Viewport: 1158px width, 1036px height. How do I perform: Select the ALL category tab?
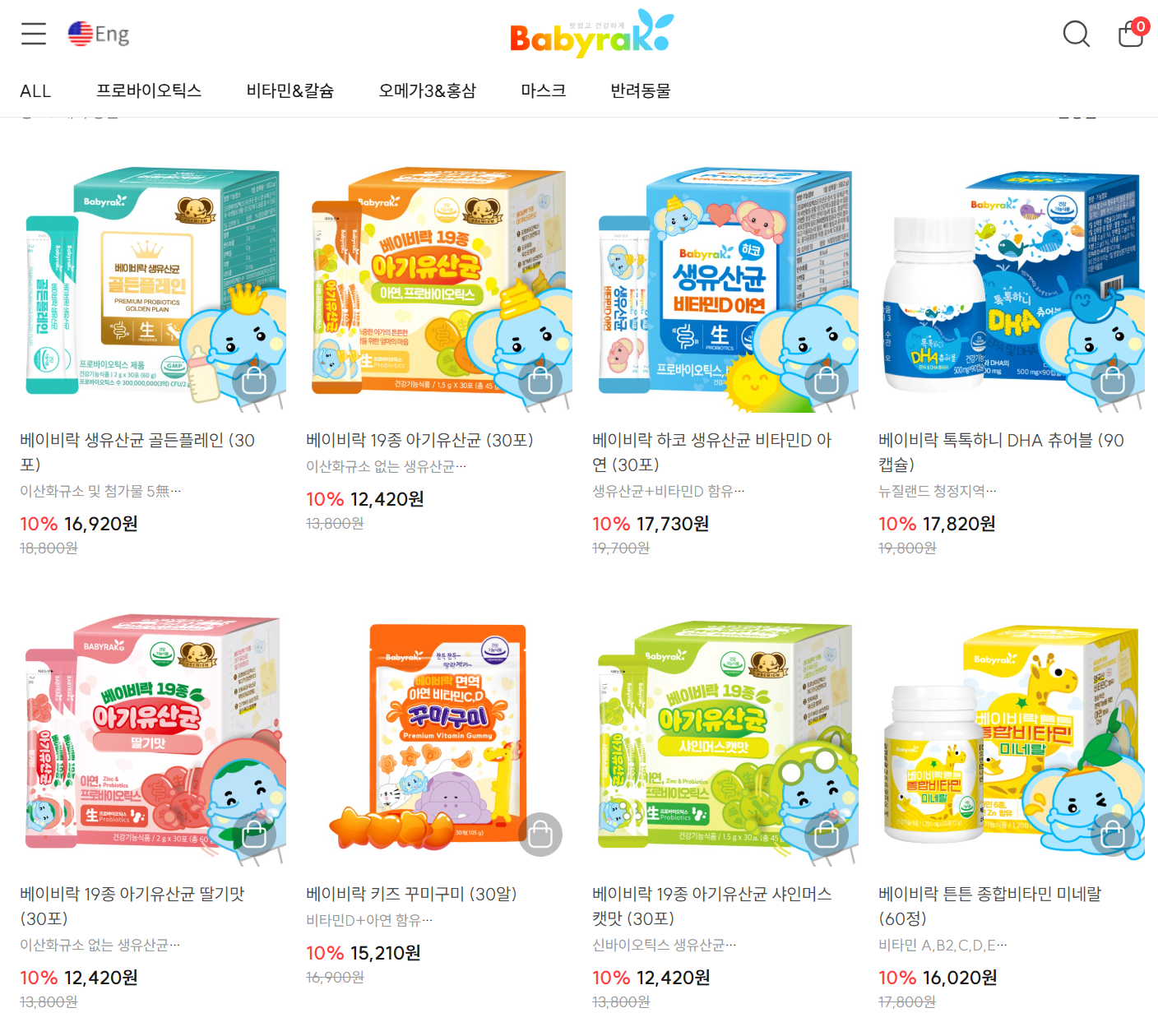coord(35,91)
